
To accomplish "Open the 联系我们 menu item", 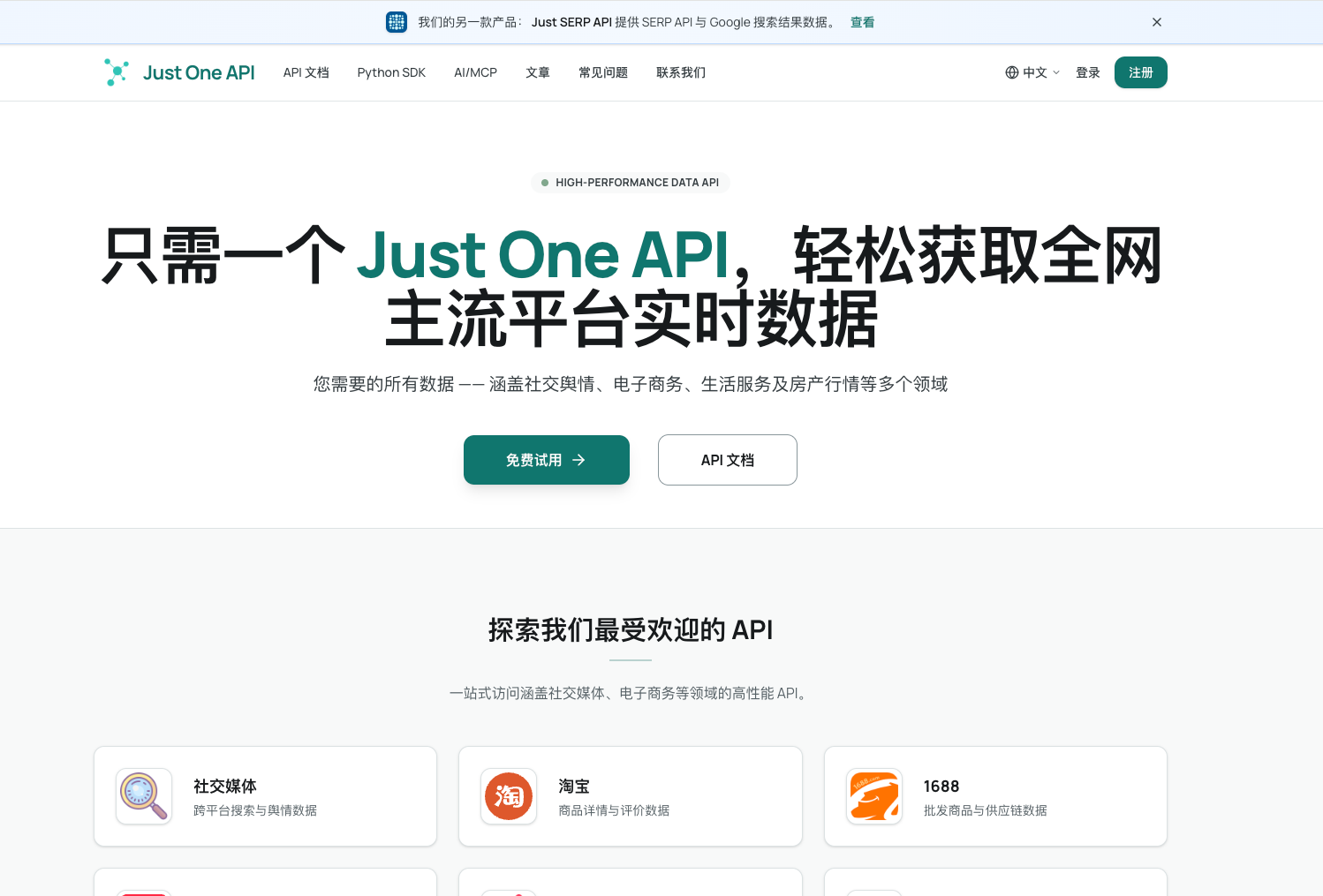I will pos(681,72).
